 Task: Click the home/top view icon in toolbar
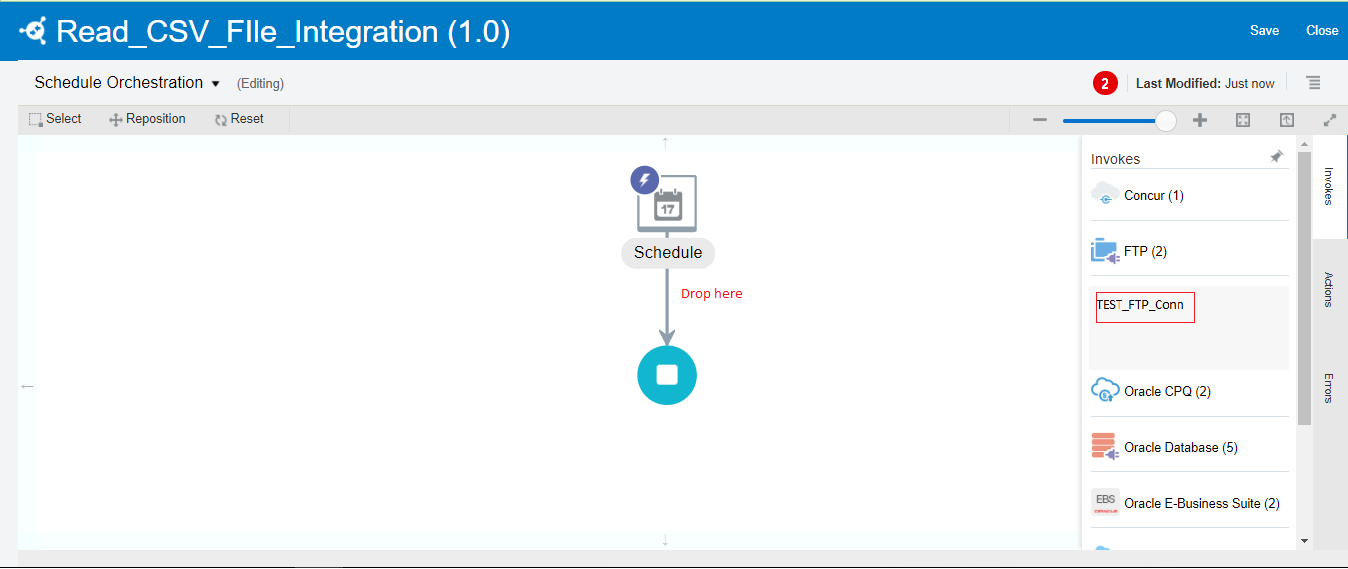pyautogui.click(x=1287, y=120)
